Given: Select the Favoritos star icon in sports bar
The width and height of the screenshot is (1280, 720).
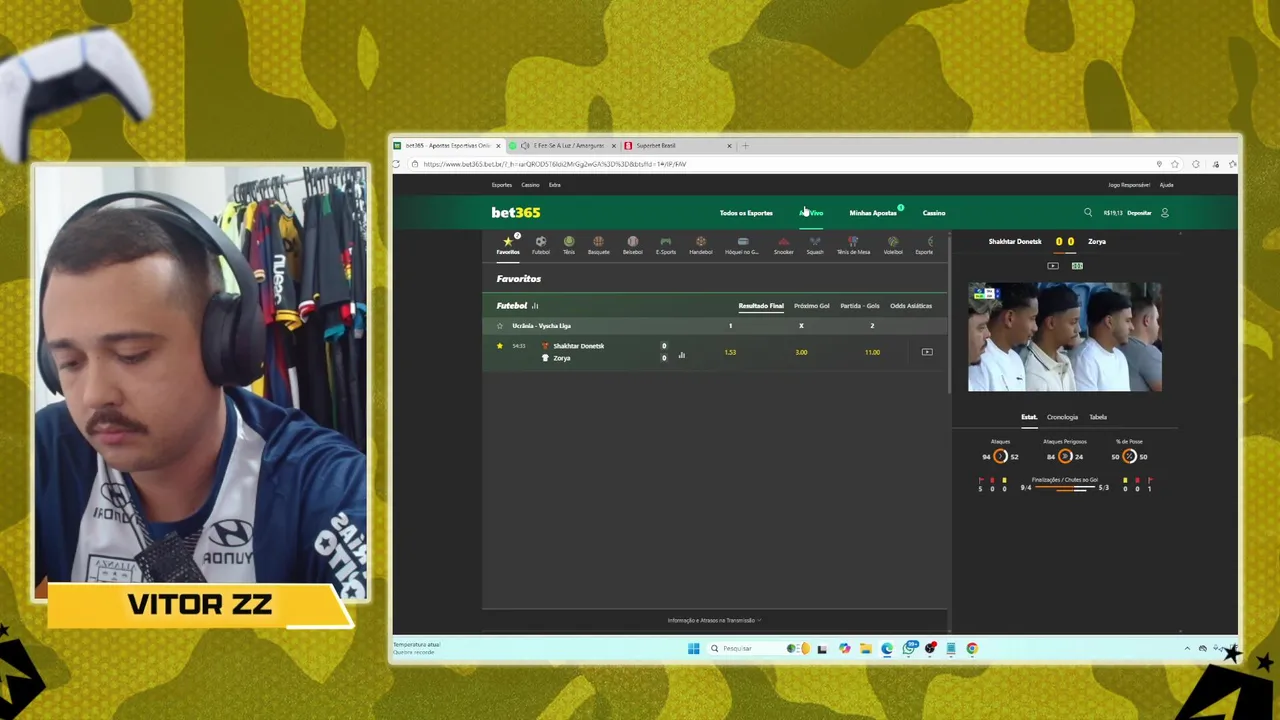Looking at the screenshot, I should coord(508,241).
